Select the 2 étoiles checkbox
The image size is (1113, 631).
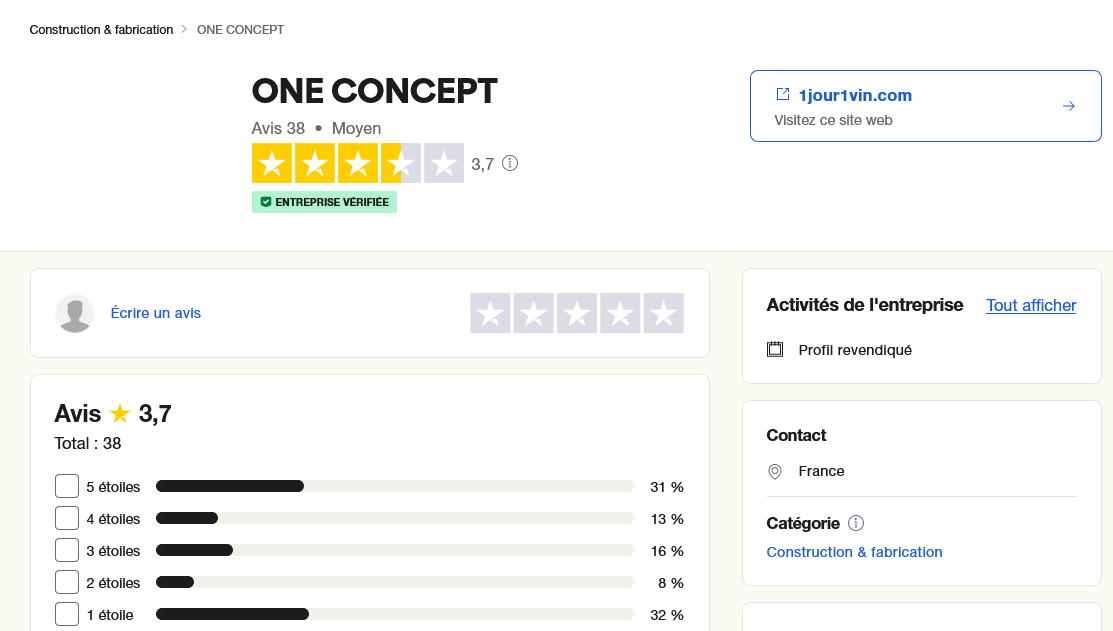[x=67, y=583]
